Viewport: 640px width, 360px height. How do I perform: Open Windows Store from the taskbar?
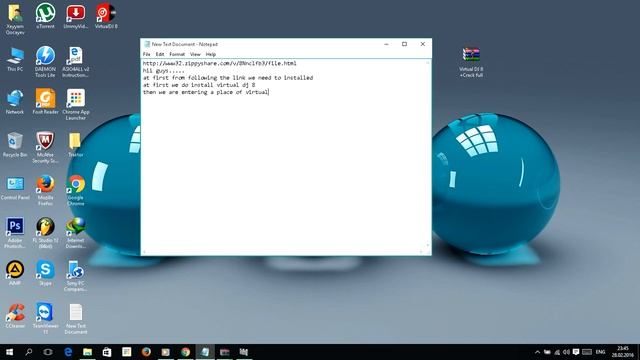(107, 352)
